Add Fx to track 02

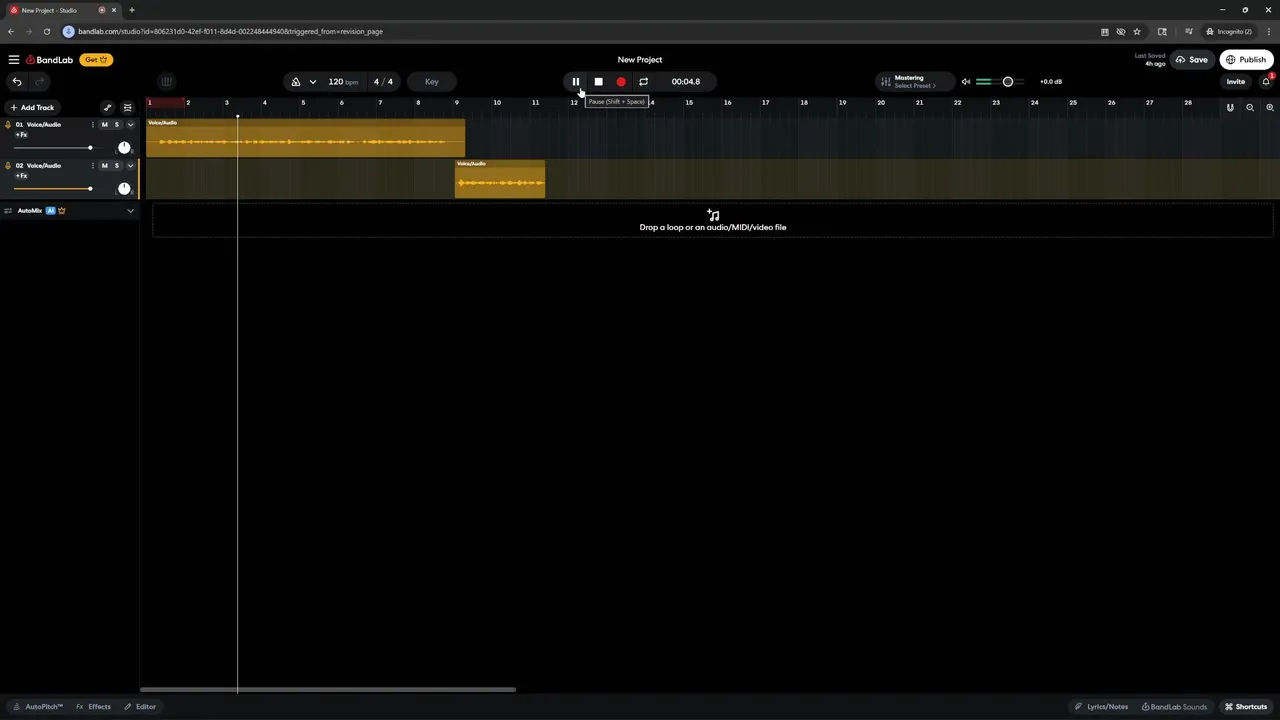click(21, 176)
